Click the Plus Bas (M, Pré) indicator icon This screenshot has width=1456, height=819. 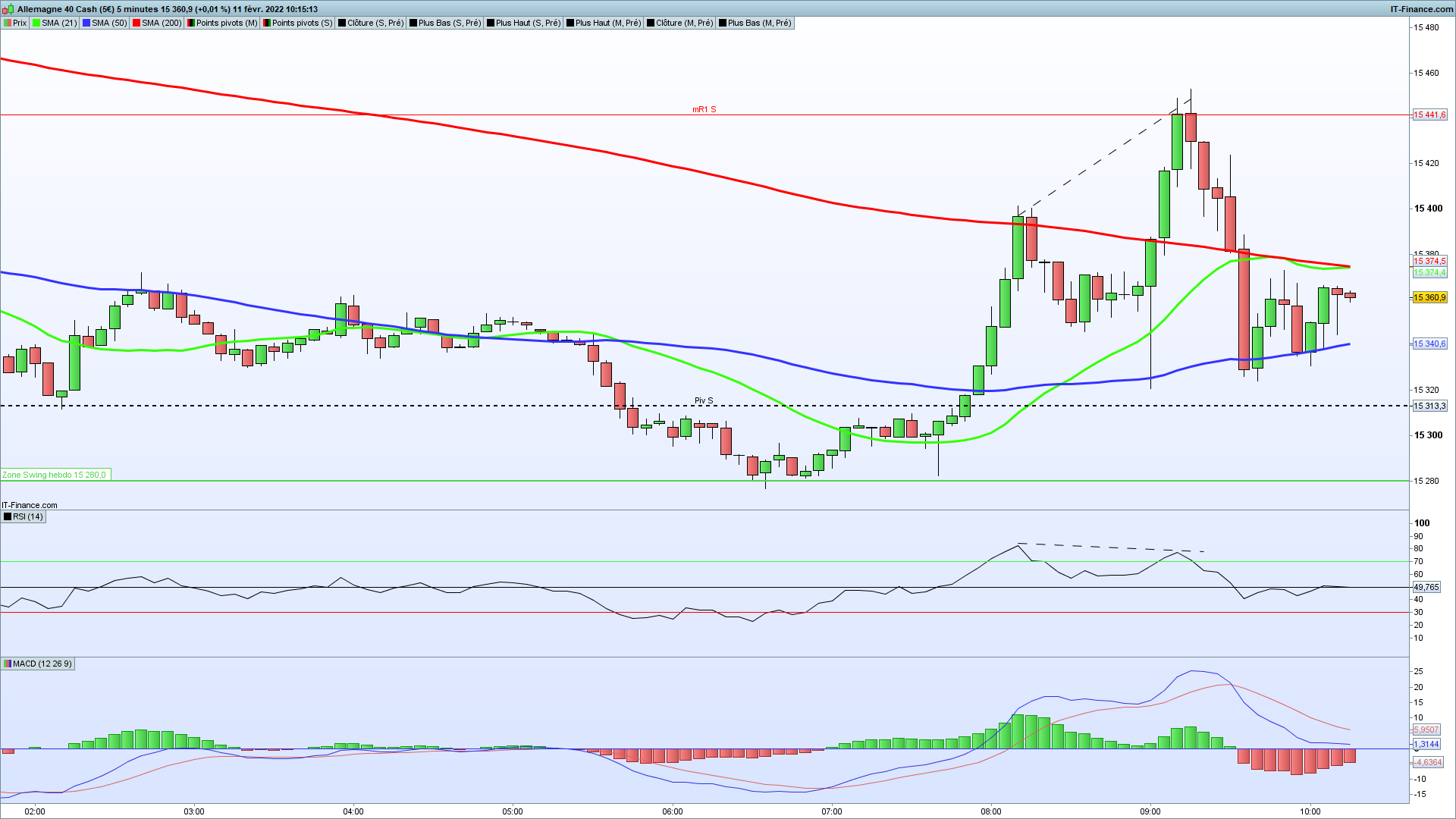point(723,23)
